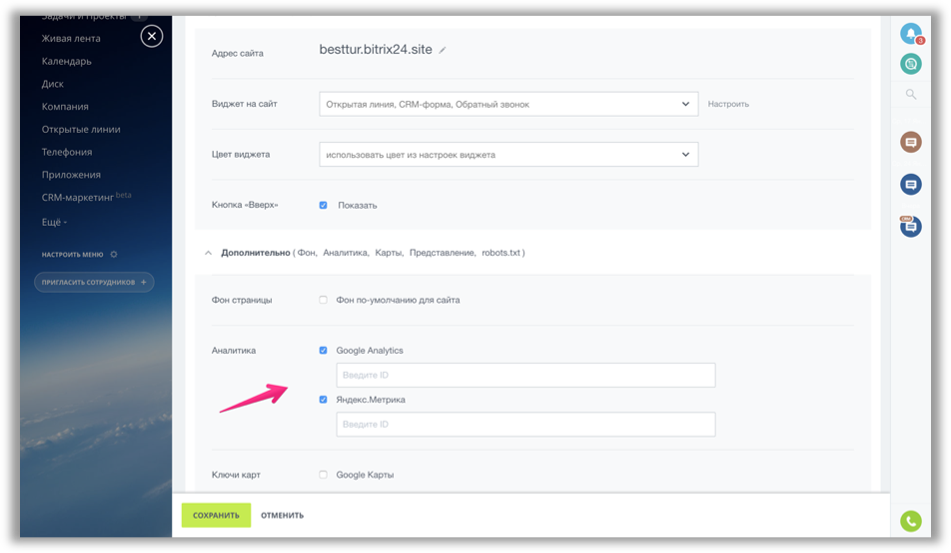Open Компания in sidebar
Screen dimensions: 951x553
(x=65, y=107)
